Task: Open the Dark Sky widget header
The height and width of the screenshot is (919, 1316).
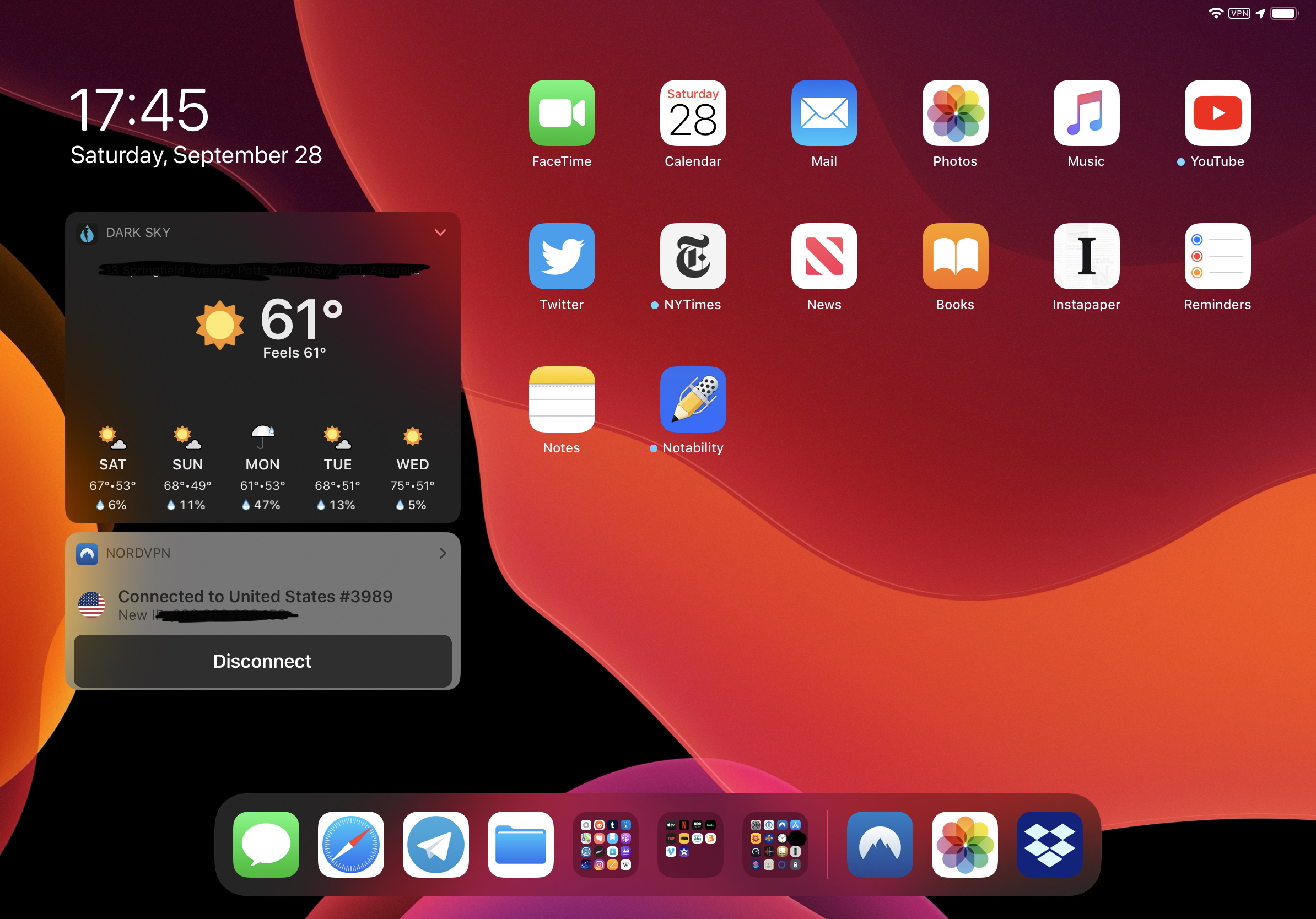Action: point(262,233)
